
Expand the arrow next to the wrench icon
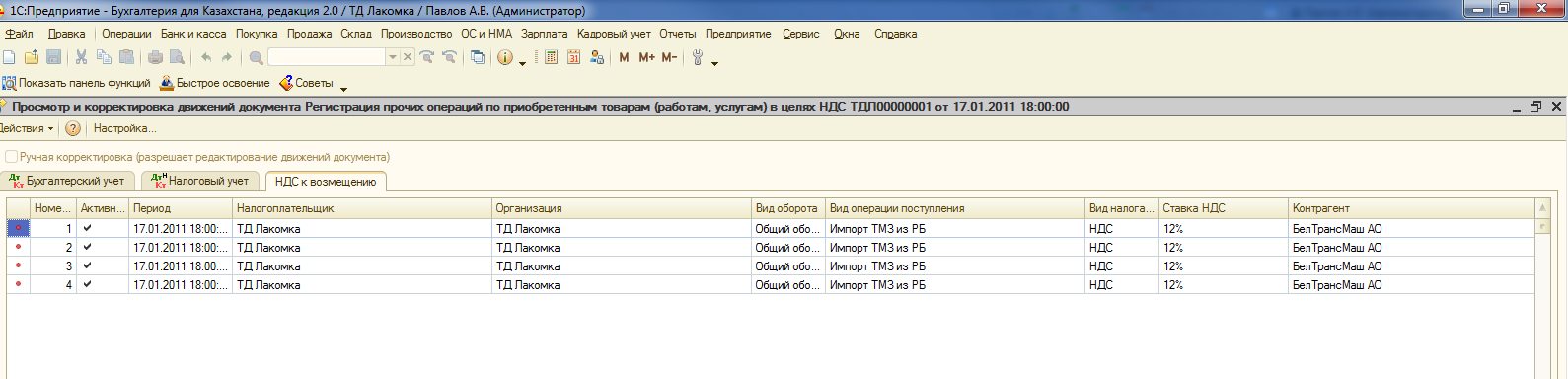[715, 63]
